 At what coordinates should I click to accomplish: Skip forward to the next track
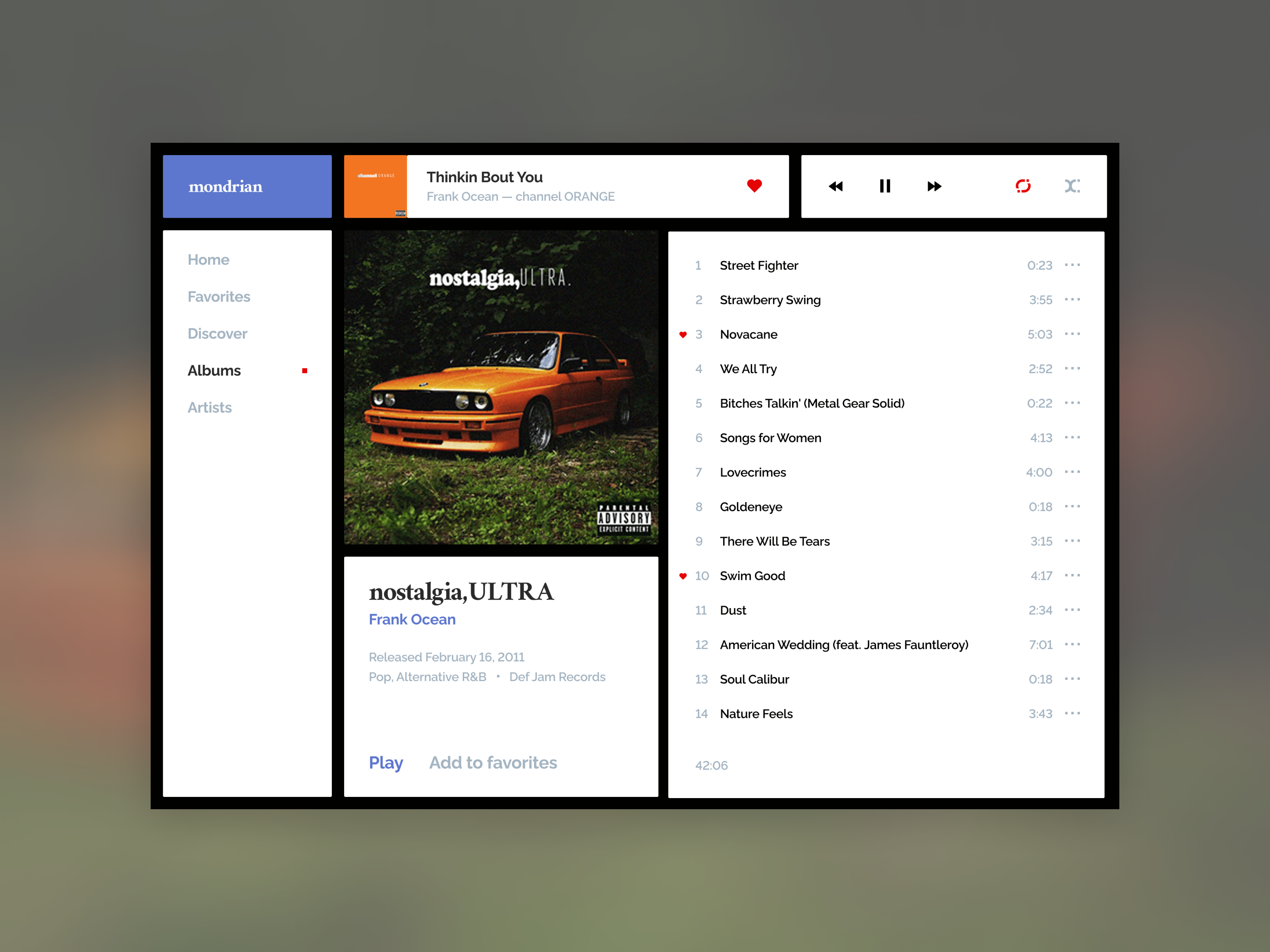[934, 186]
